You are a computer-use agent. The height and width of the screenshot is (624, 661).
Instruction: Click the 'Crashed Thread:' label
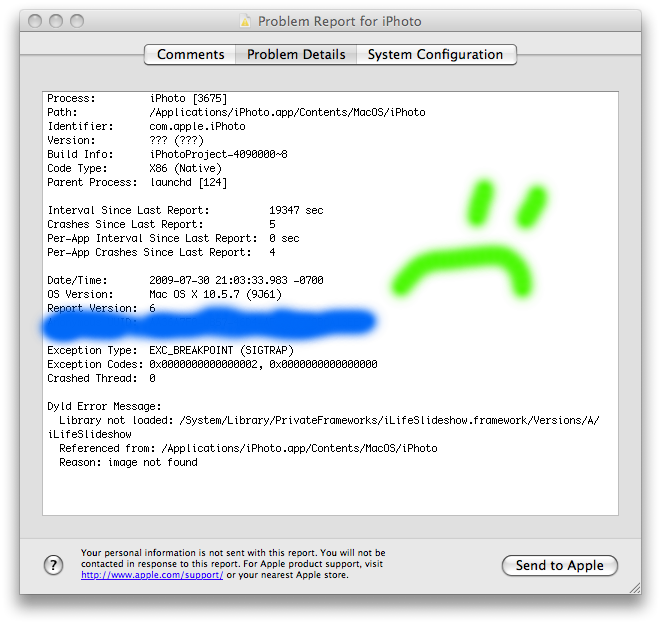tap(92, 378)
